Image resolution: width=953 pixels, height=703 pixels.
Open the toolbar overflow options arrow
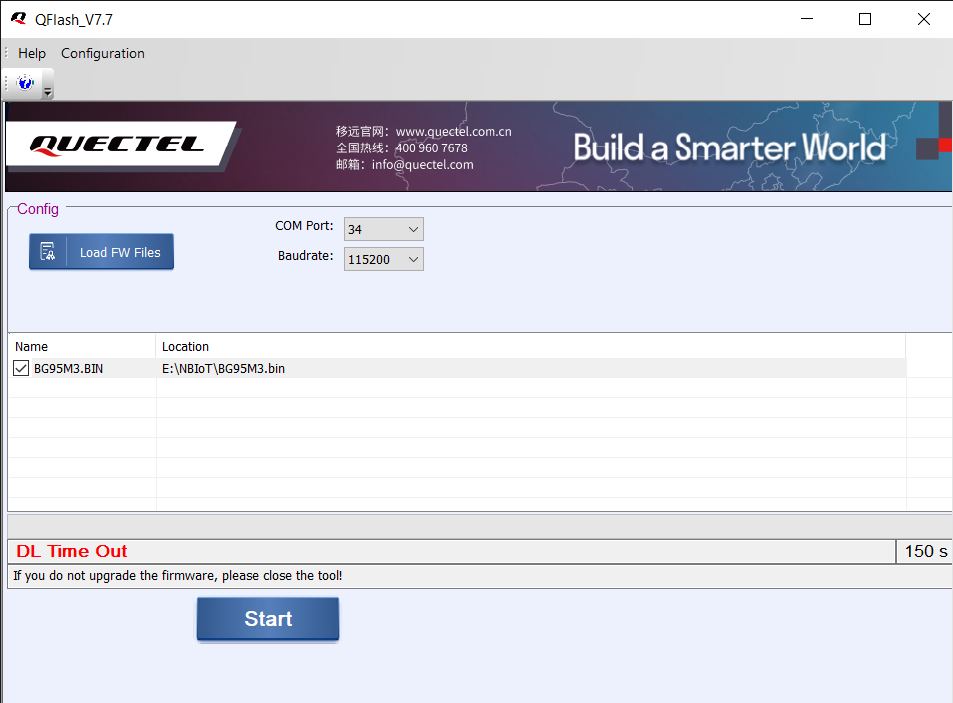coord(47,91)
